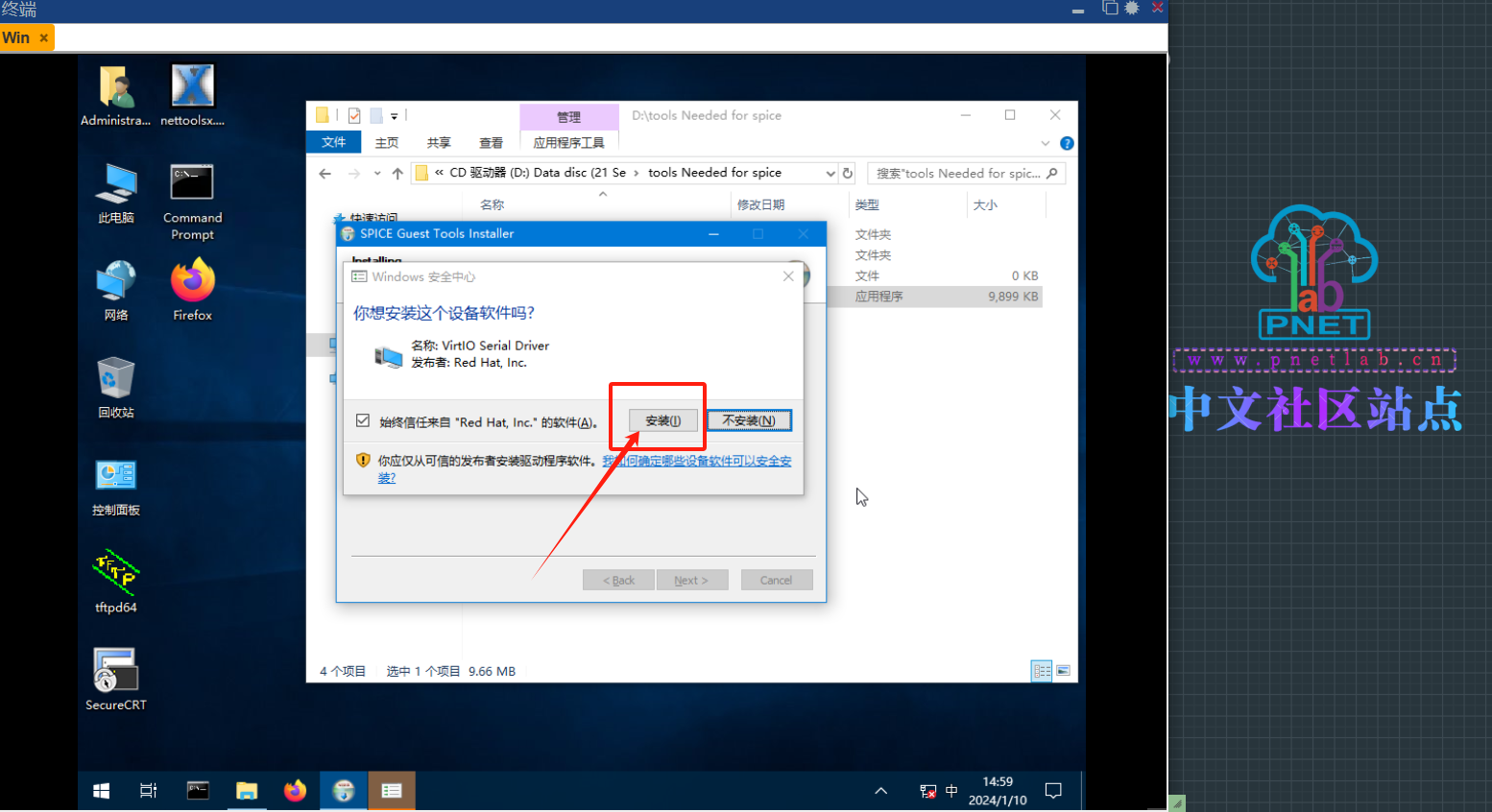The image size is (1492, 812).
Task: Click the new folder quick access icon
Action: pyautogui.click(x=376, y=116)
